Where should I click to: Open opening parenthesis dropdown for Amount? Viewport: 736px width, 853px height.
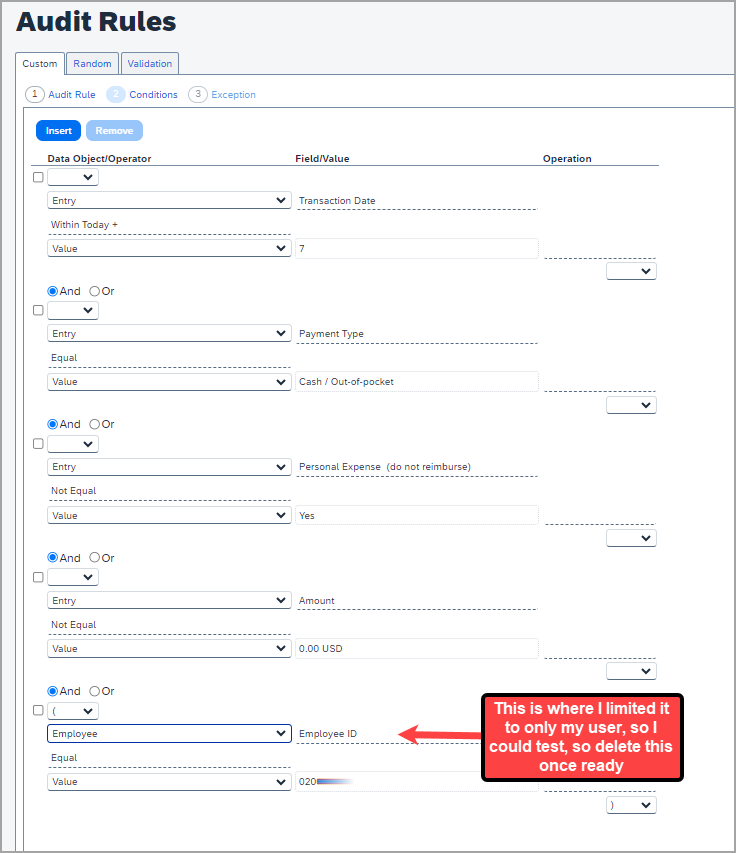(73, 577)
